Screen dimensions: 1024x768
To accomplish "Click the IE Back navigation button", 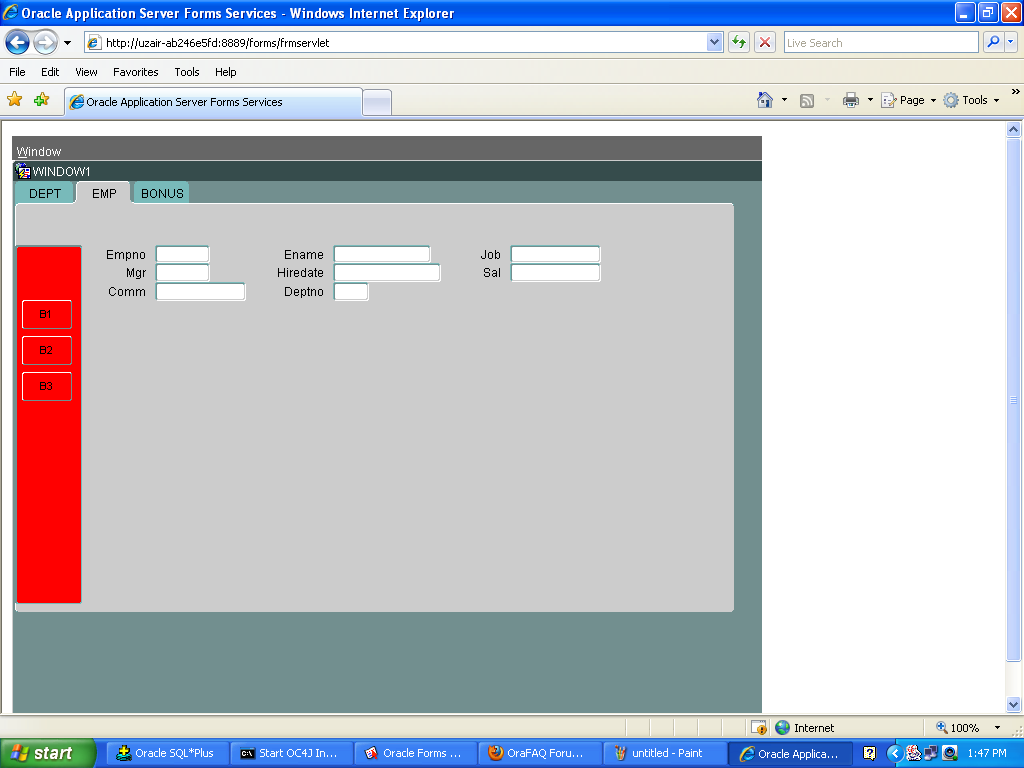I will point(18,43).
